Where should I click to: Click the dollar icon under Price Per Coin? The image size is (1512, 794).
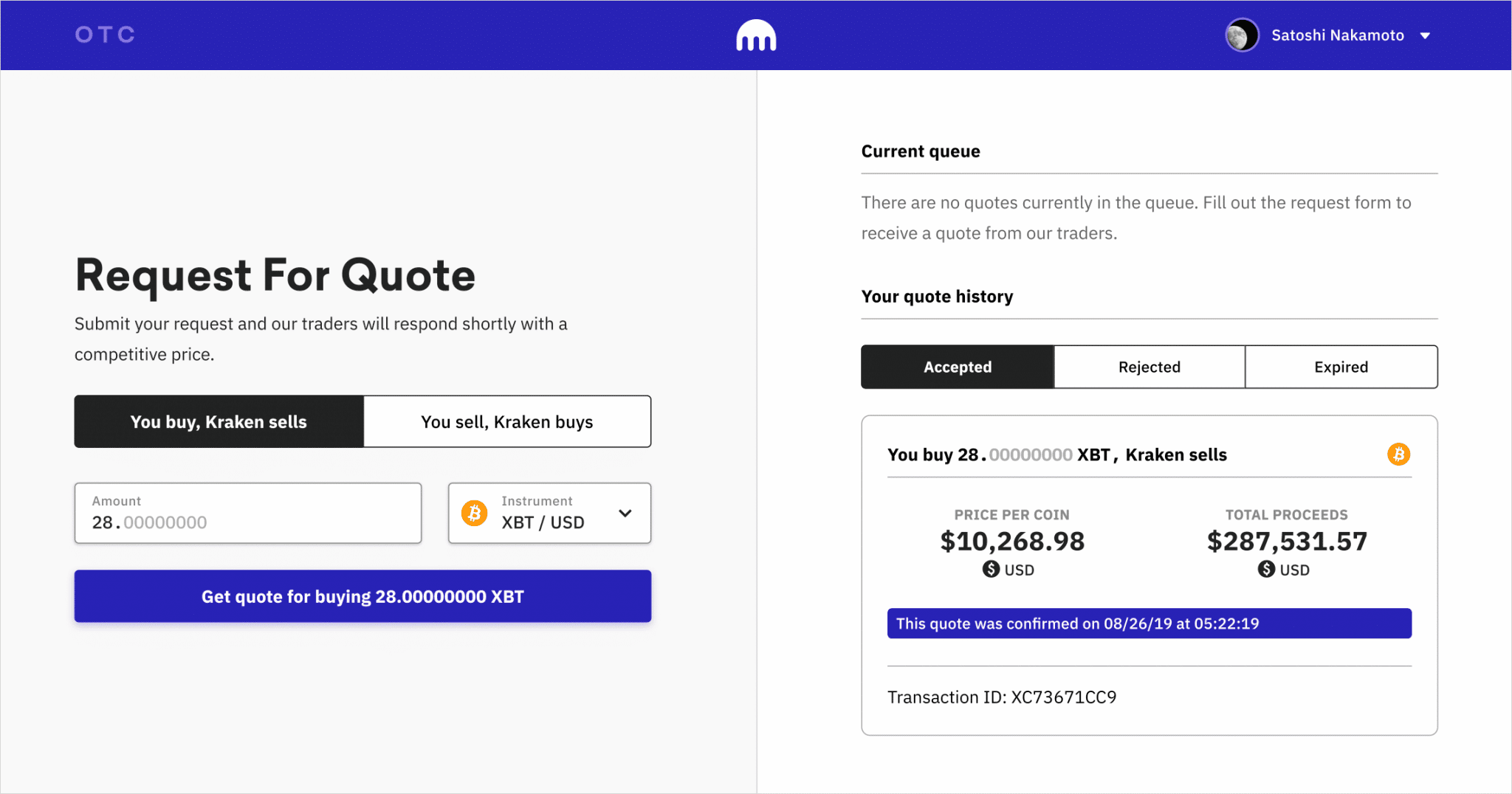click(991, 569)
